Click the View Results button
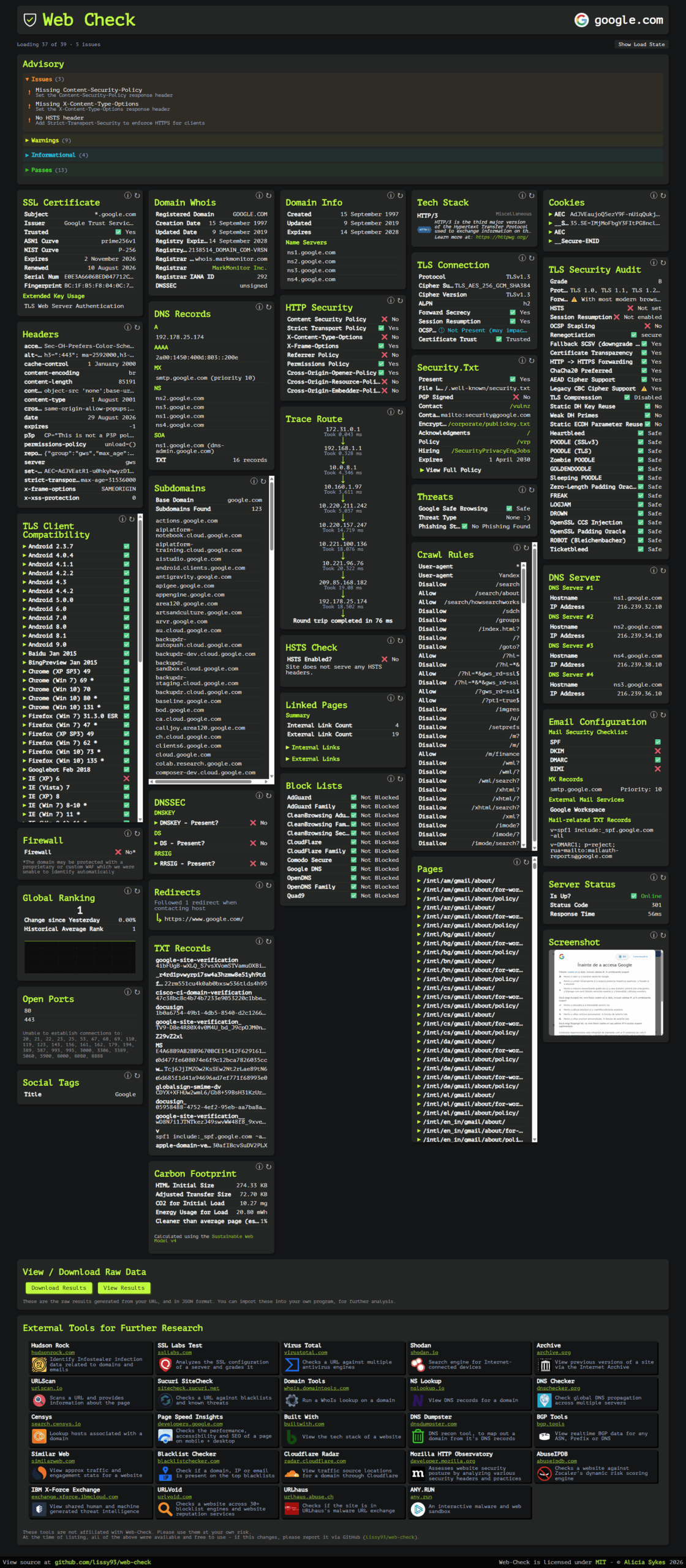Viewport: 686px width, 1568px height. point(124,1288)
